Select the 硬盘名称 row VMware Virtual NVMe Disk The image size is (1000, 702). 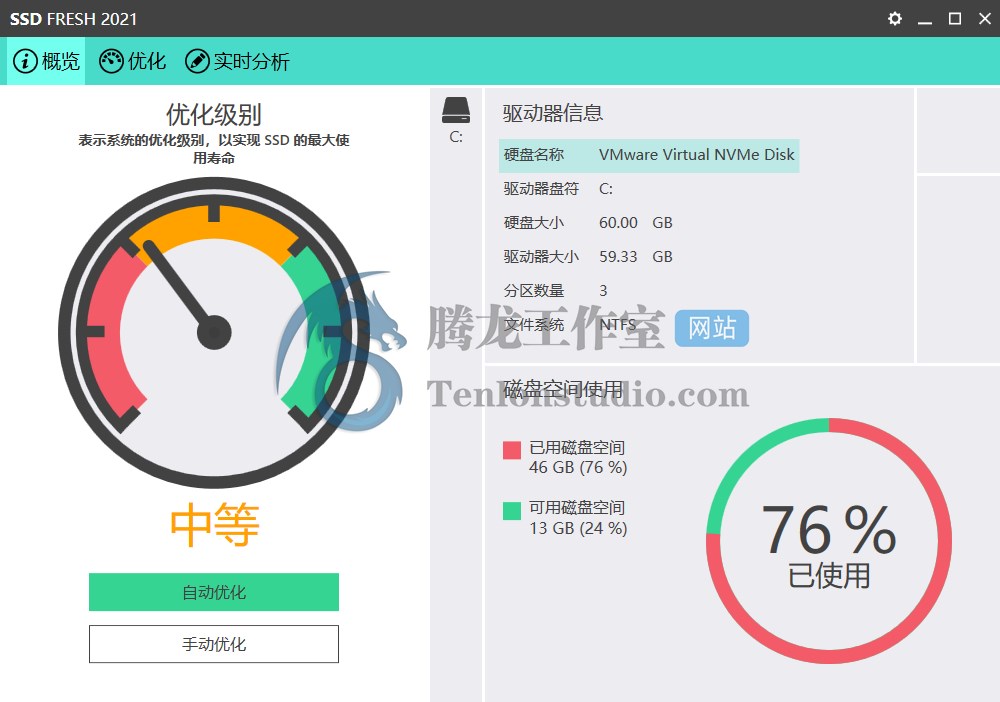(649, 155)
